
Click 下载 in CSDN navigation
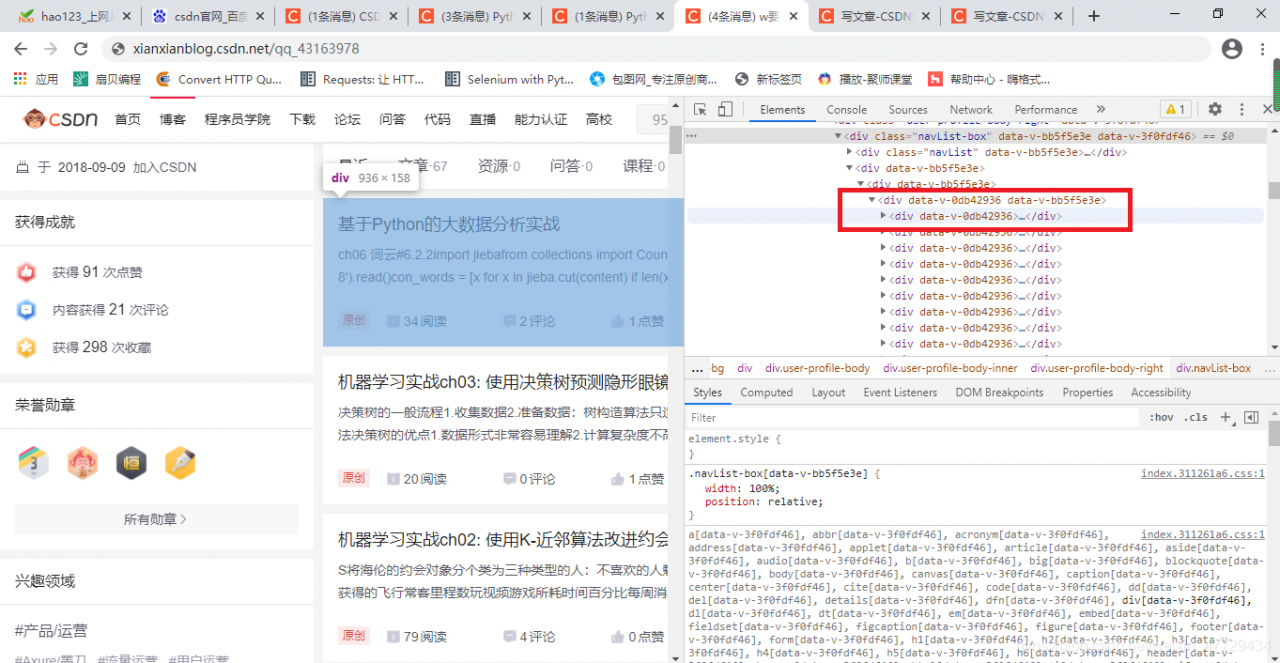[x=302, y=119]
